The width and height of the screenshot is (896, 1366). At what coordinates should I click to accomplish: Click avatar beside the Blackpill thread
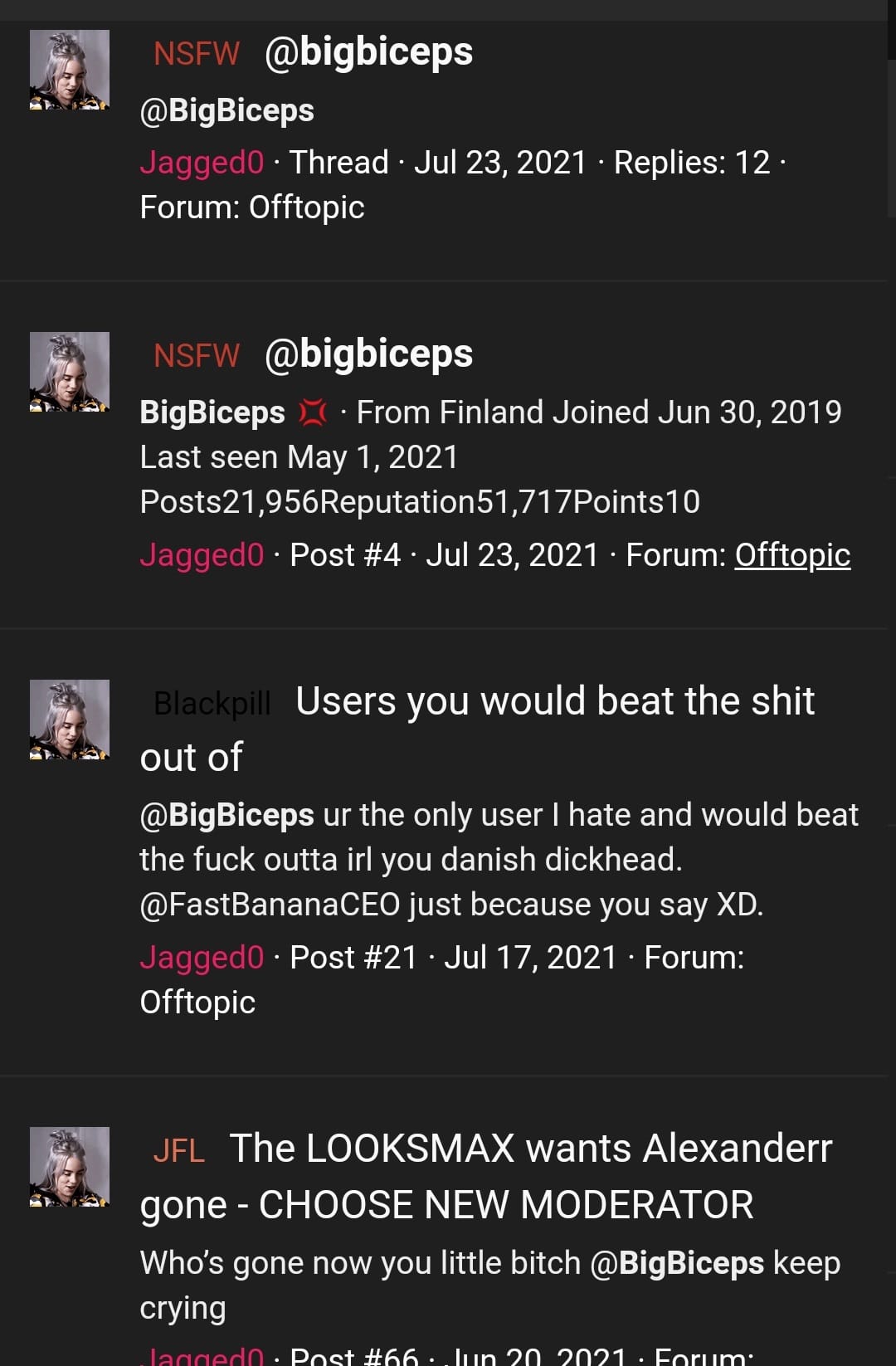pyautogui.click(x=70, y=720)
